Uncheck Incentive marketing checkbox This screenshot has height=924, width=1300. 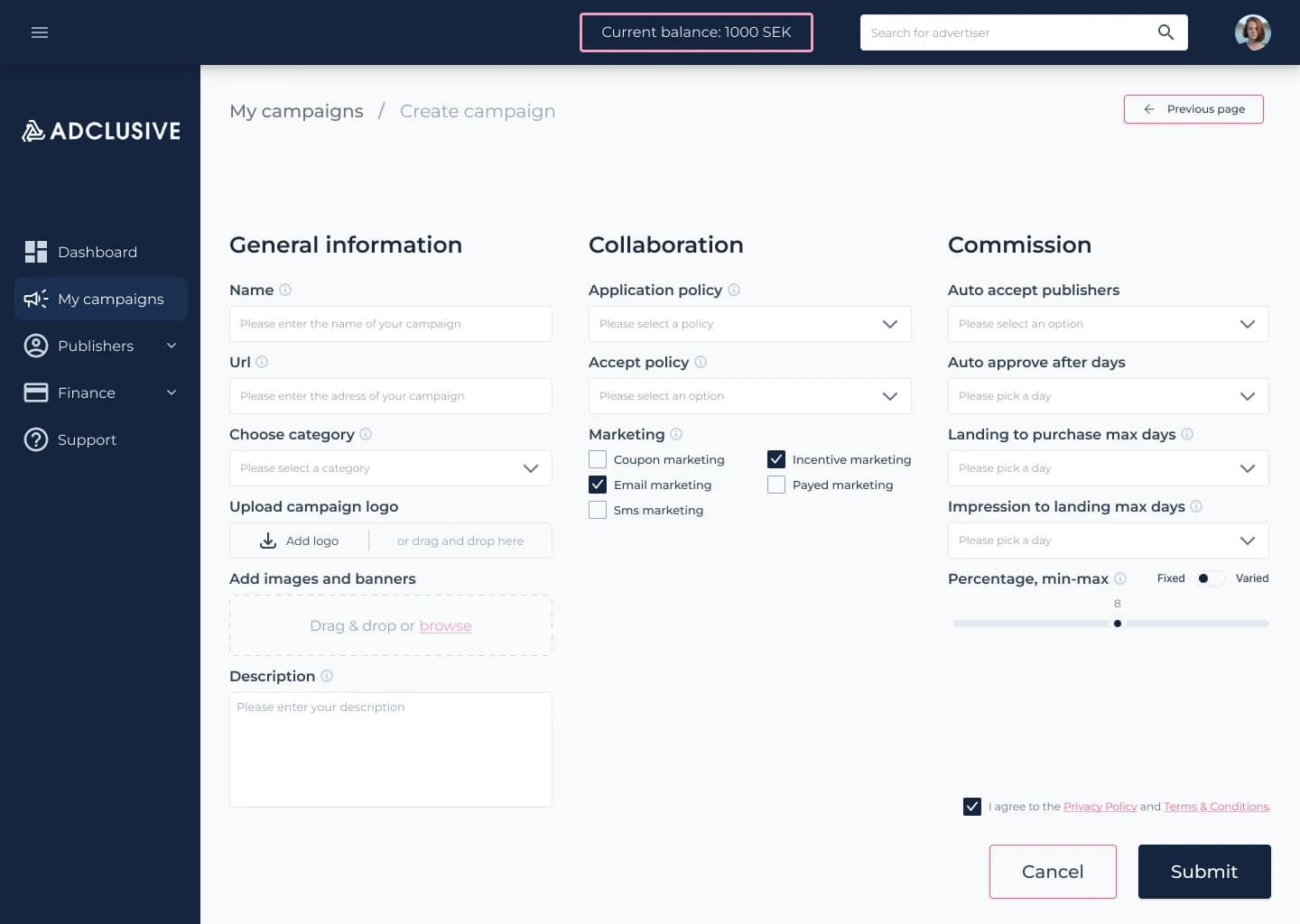pyautogui.click(x=776, y=459)
